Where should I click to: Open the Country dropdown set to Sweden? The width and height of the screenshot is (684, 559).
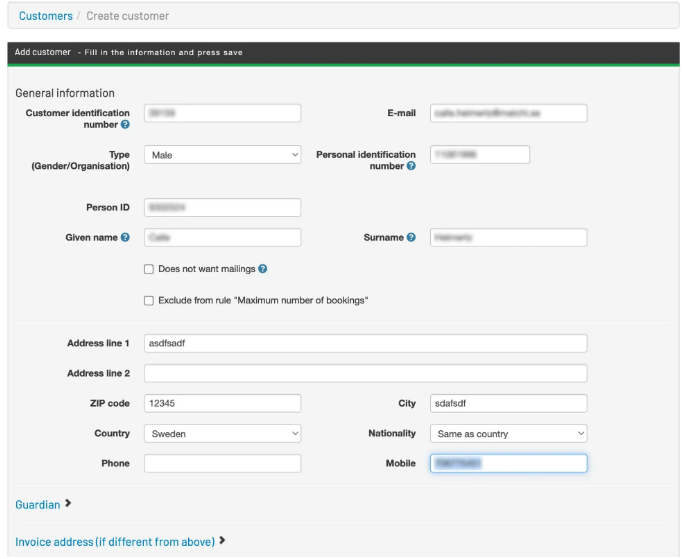coord(222,434)
